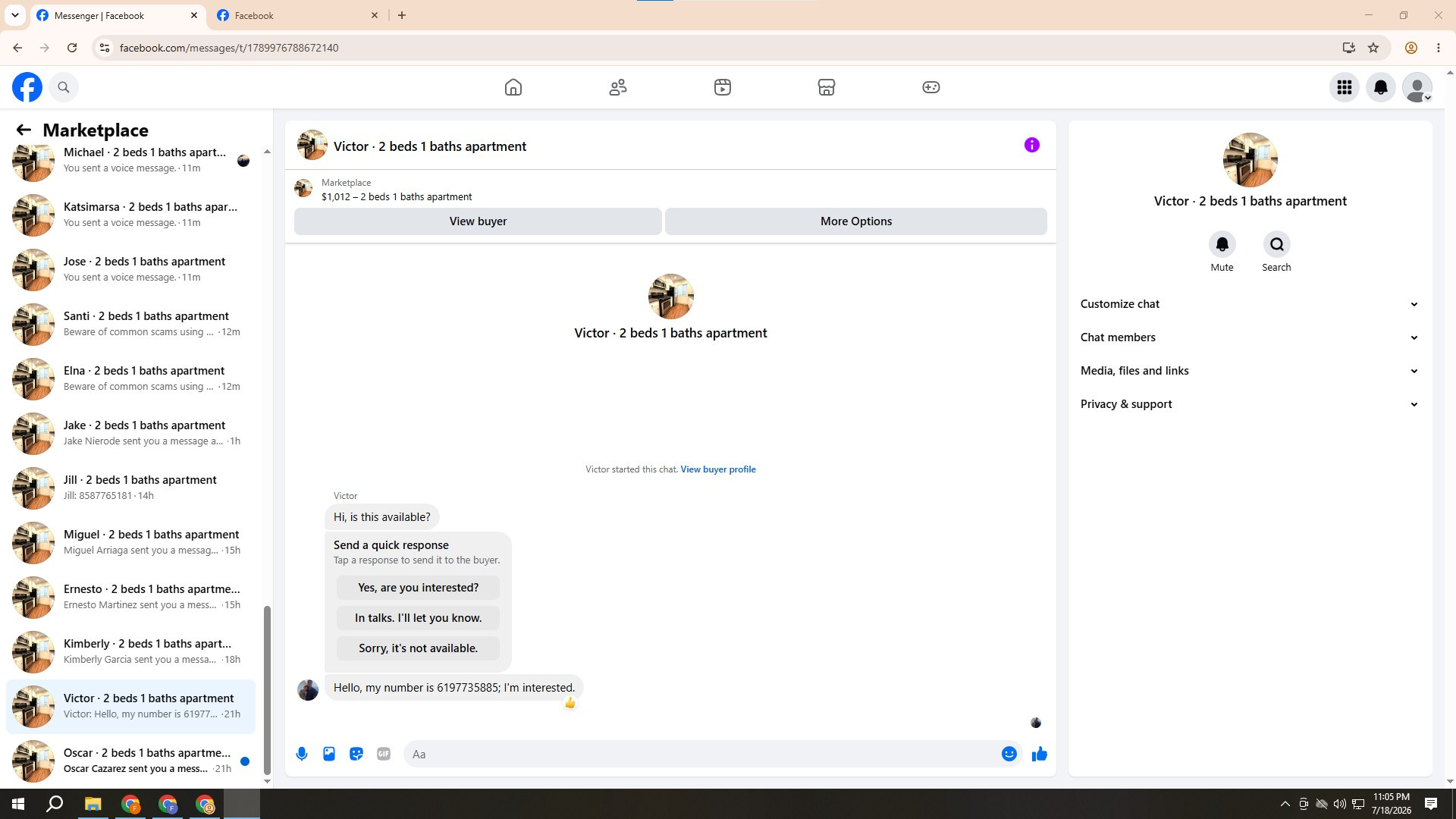Image resolution: width=1456 pixels, height=819 pixels.
Task: Open Katsimarsa's apartment chat
Action: tap(130, 215)
